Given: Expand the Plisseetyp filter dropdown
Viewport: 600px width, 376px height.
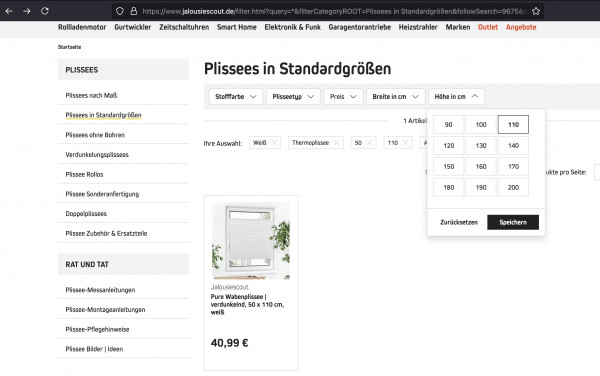Looking at the screenshot, I should [x=293, y=96].
